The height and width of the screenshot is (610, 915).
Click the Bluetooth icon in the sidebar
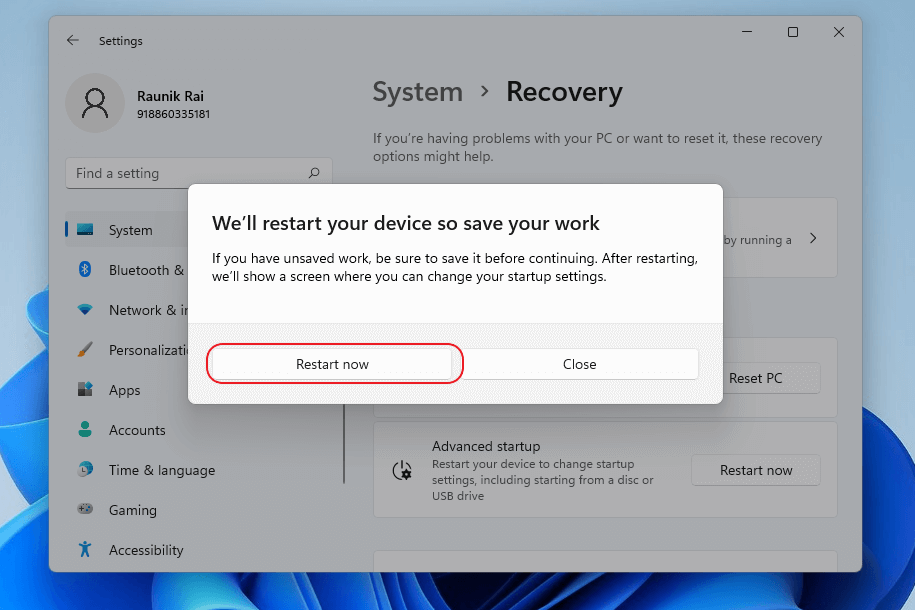click(x=85, y=269)
